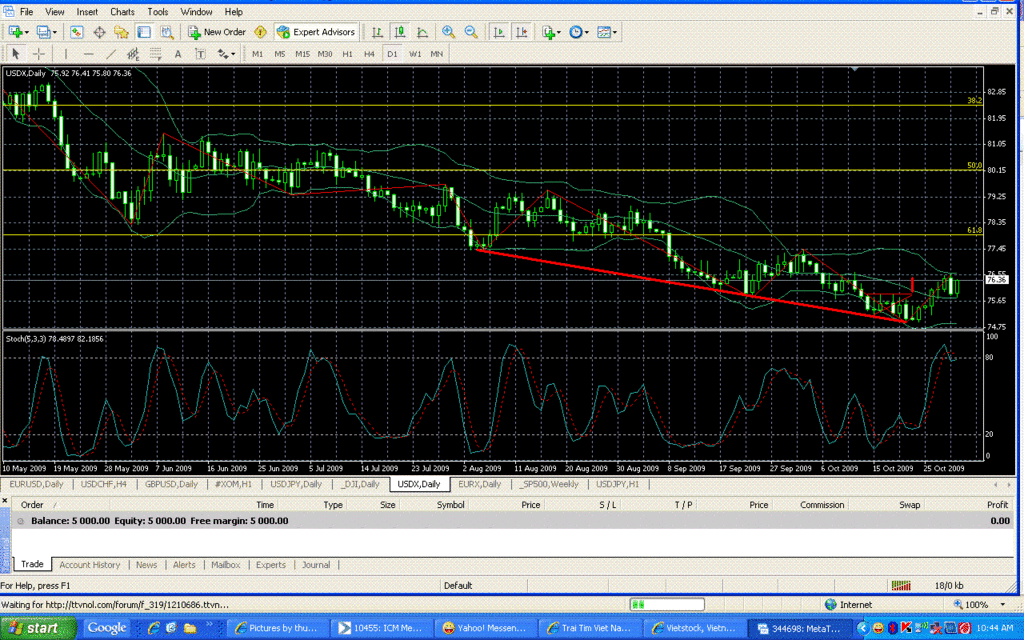Switch to H4 timeframe
This screenshot has width=1024, height=640.
370,54
